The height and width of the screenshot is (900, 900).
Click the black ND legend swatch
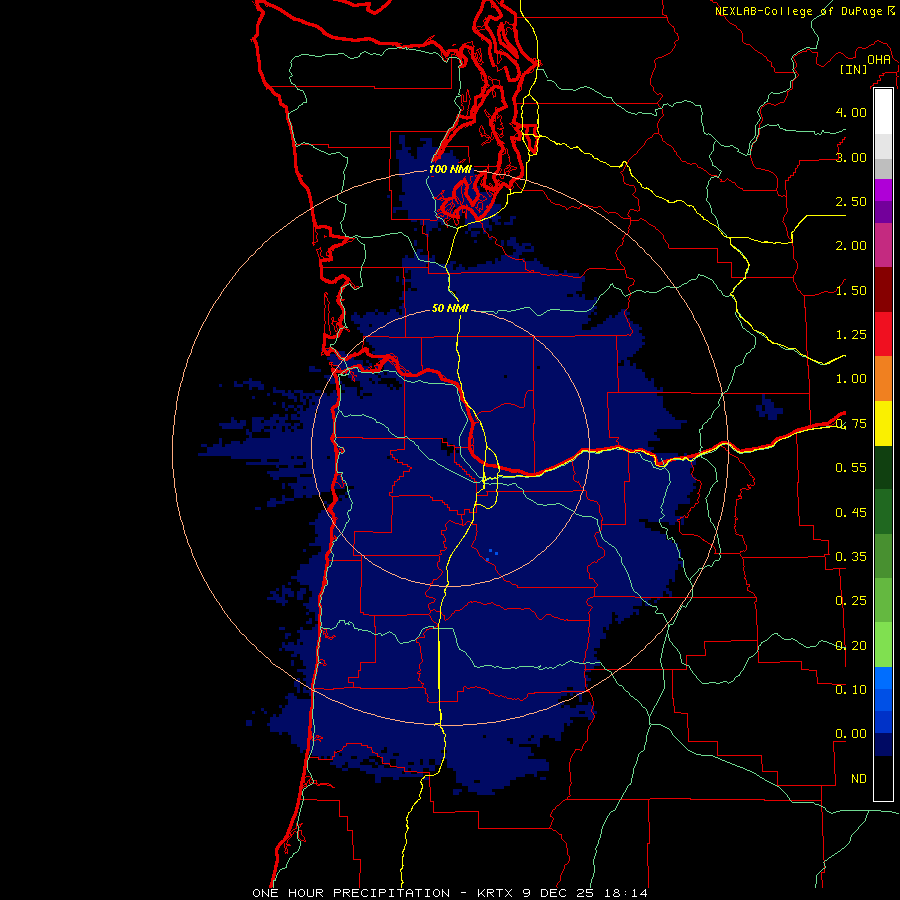tap(883, 778)
